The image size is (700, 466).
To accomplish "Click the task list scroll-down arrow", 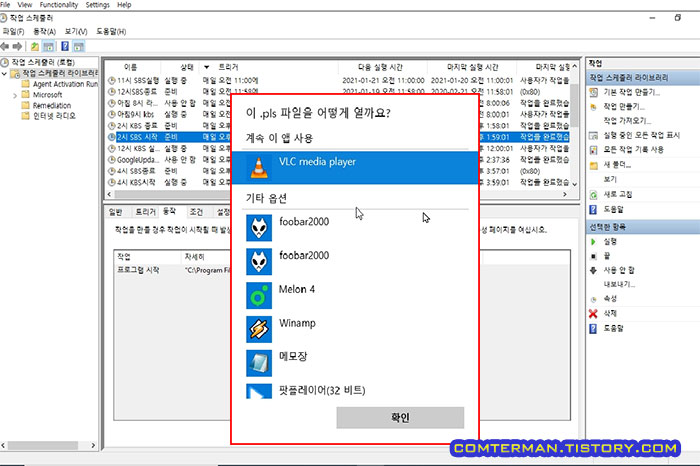I will tap(575, 184).
